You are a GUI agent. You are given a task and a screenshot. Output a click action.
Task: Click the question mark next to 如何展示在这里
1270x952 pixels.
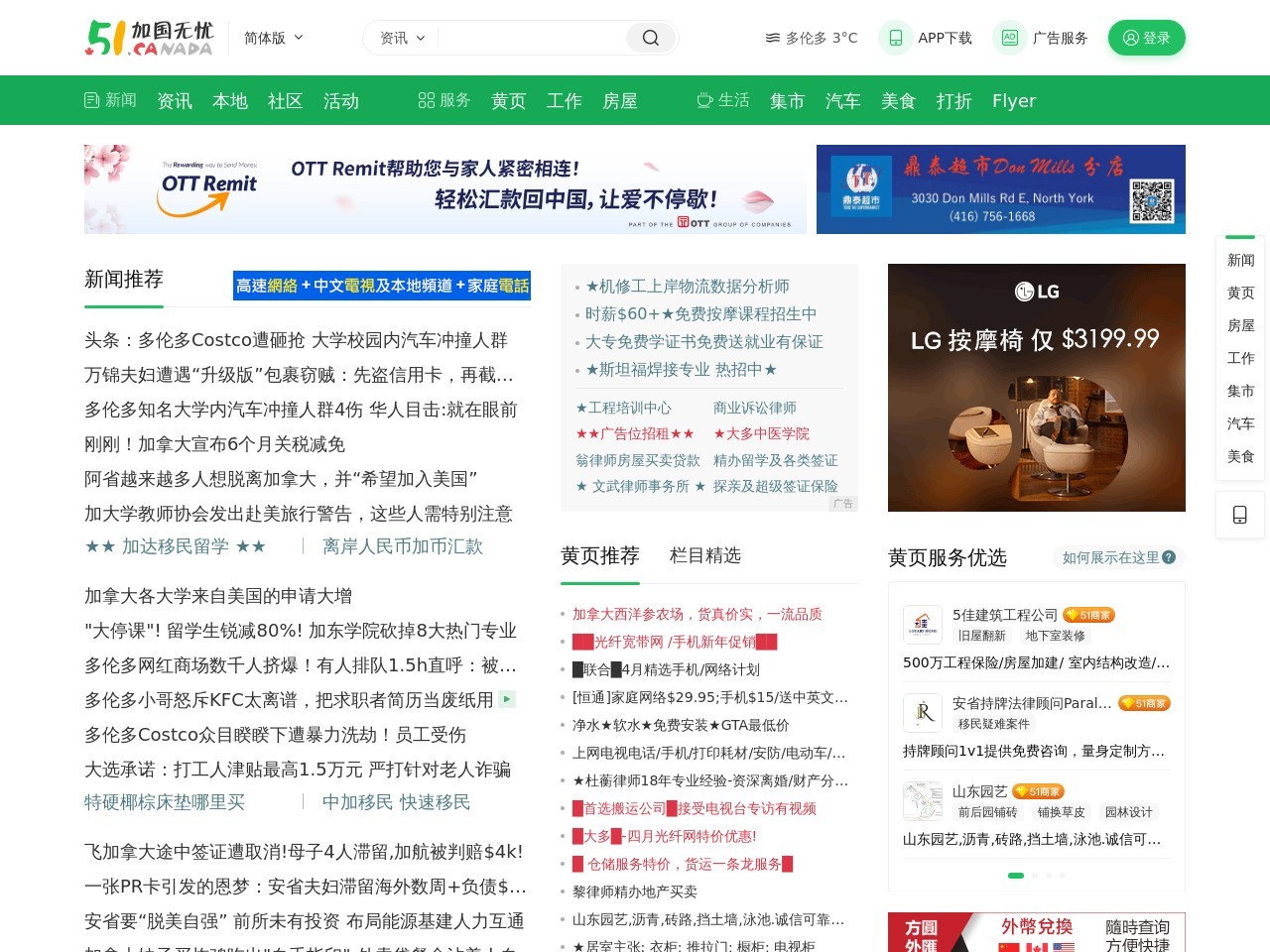(x=1169, y=557)
